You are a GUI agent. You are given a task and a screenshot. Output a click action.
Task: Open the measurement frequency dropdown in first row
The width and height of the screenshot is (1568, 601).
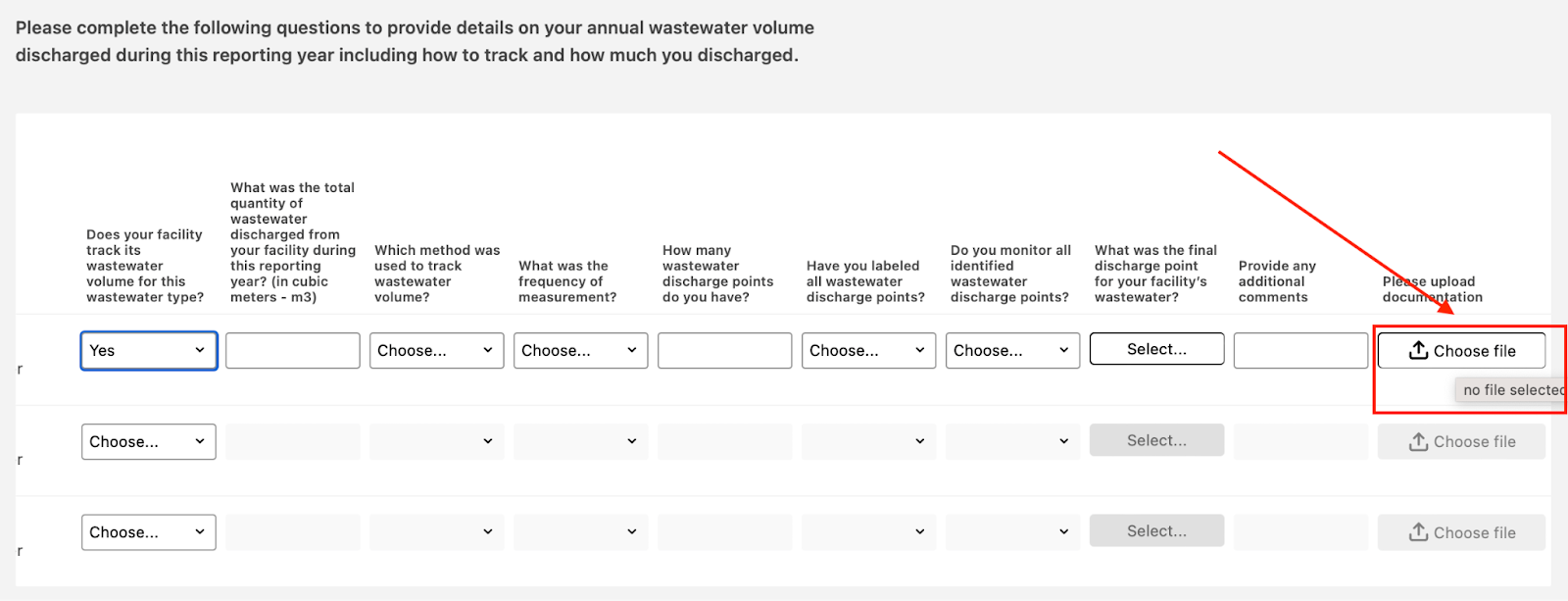(x=580, y=351)
